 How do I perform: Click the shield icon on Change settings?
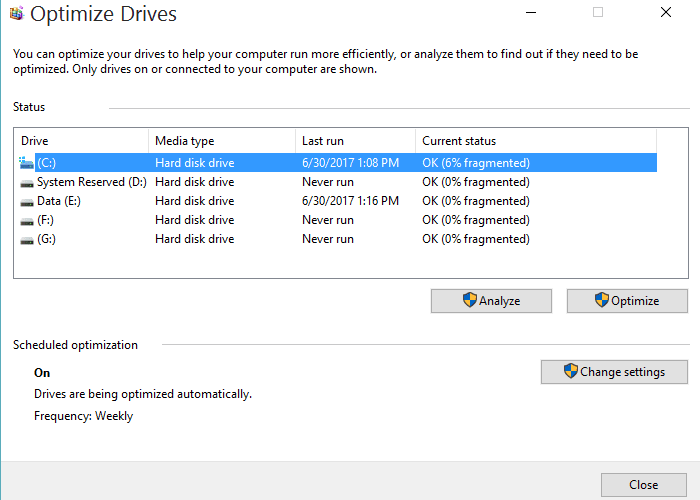571,371
